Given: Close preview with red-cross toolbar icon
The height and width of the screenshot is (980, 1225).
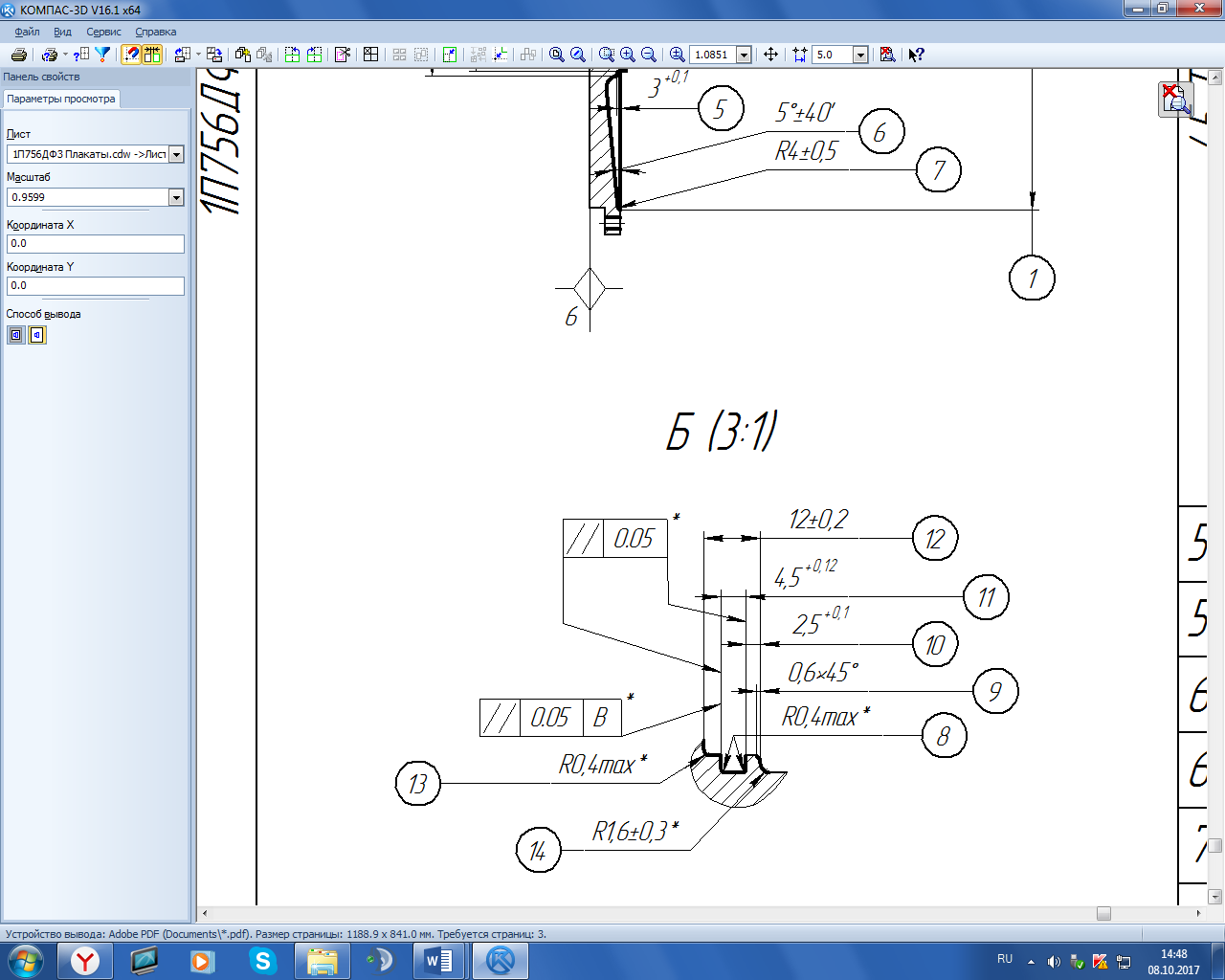Looking at the screenshot, I should pyautogui.click(x=887, y=55).
